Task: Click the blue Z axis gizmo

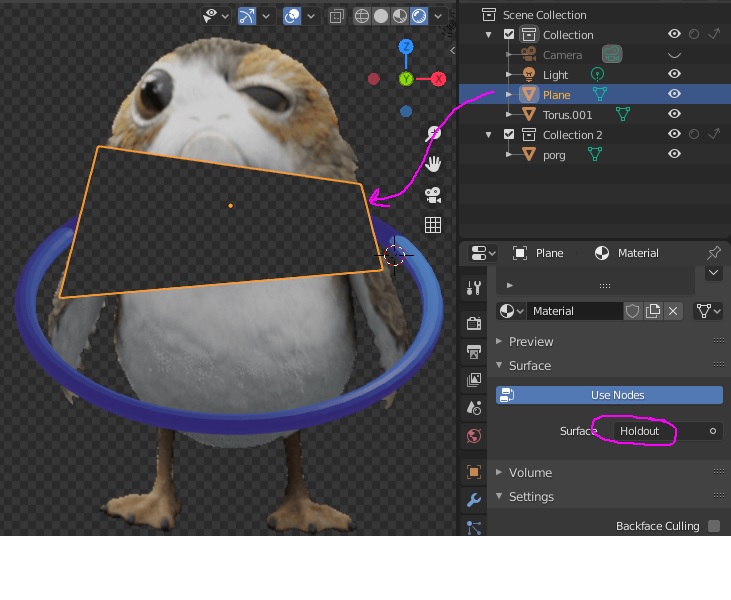Action: click(x=406, y=47)
